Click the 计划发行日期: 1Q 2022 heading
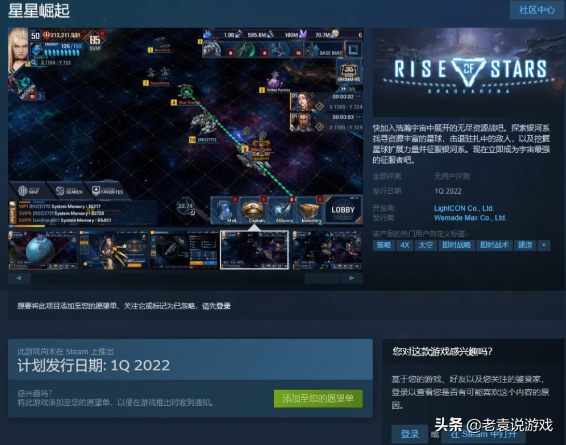The image size is (566, 445). [93, 366]
